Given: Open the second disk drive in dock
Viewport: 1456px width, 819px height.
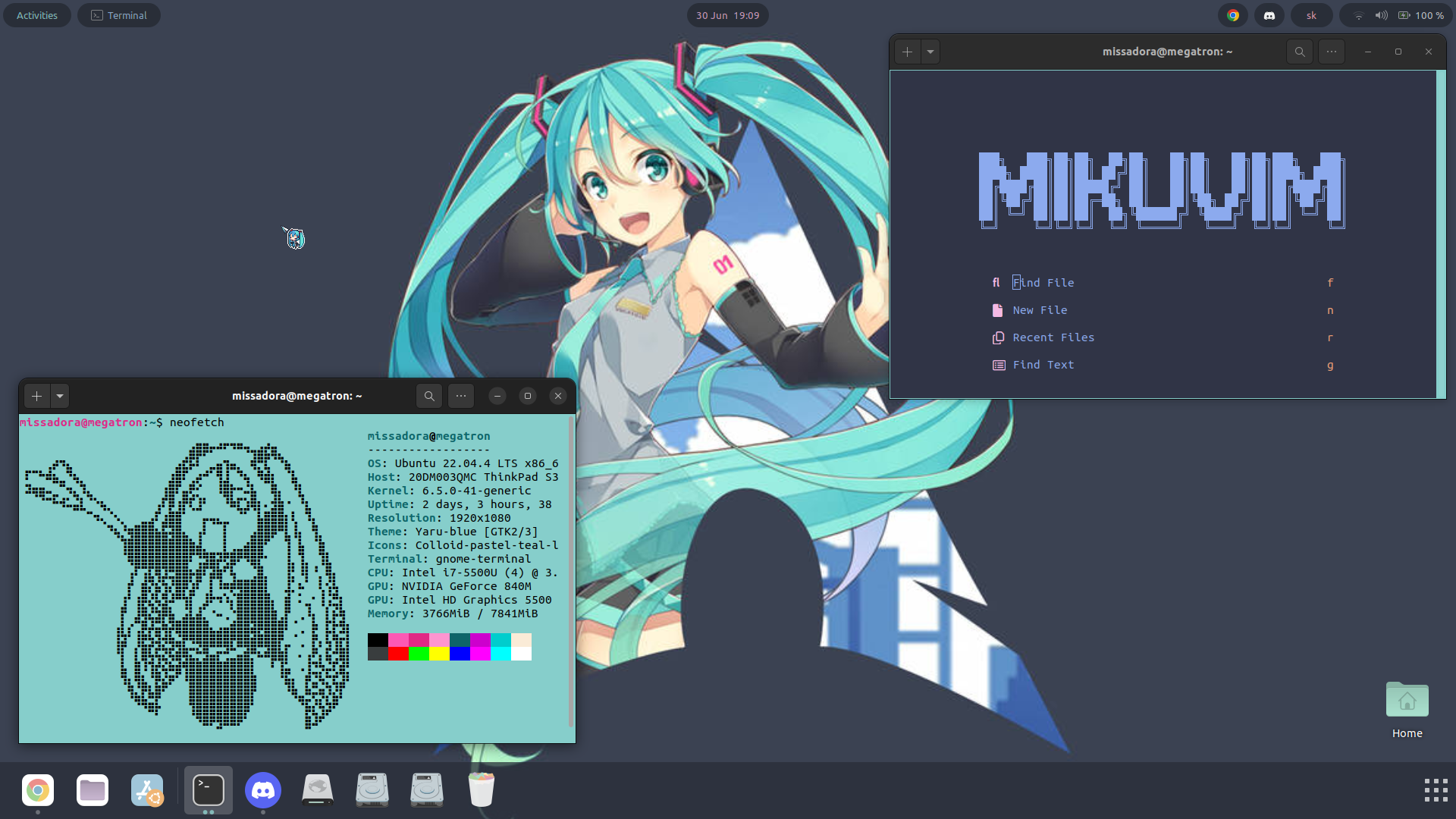Looking at the screenshot, I should tap(372, 790).
